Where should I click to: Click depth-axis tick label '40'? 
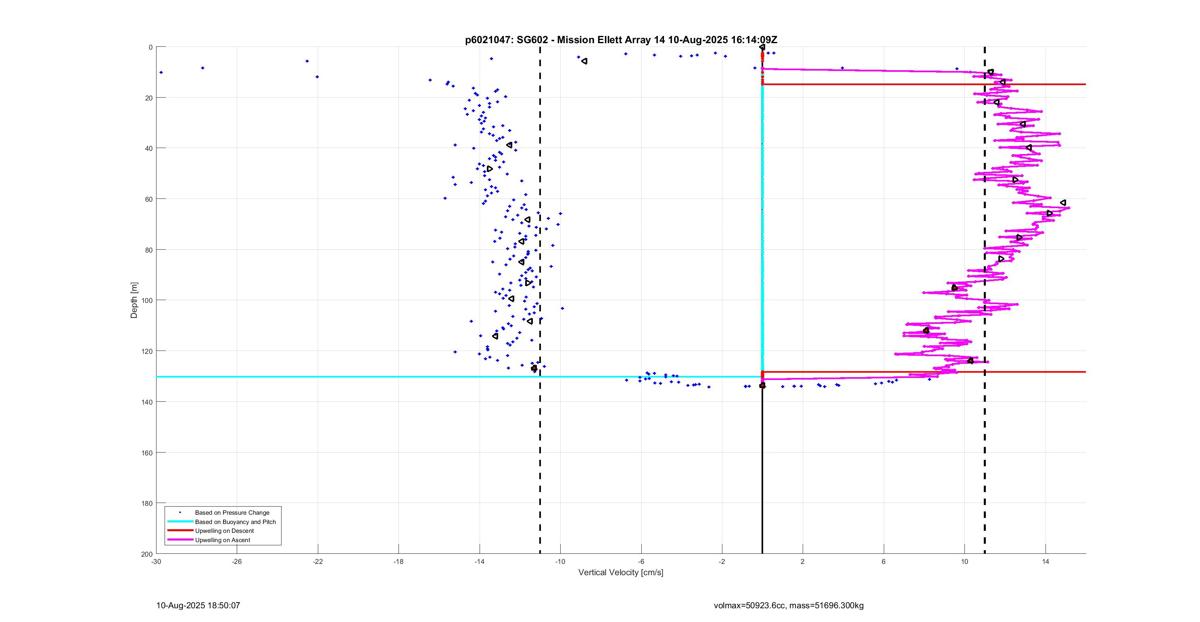(148, 148)
